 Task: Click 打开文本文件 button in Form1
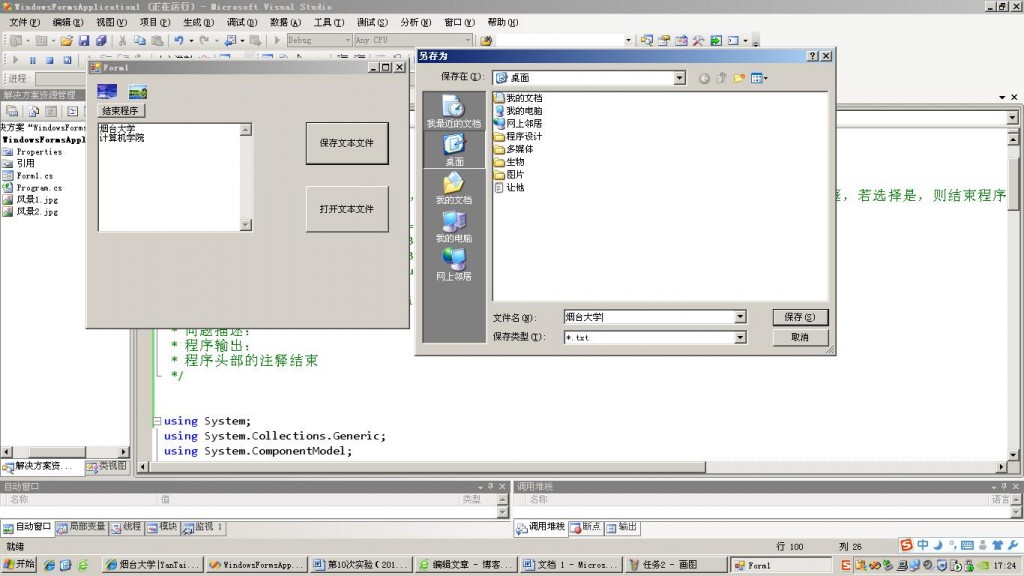pyautogui.click(x=347, y=209)
